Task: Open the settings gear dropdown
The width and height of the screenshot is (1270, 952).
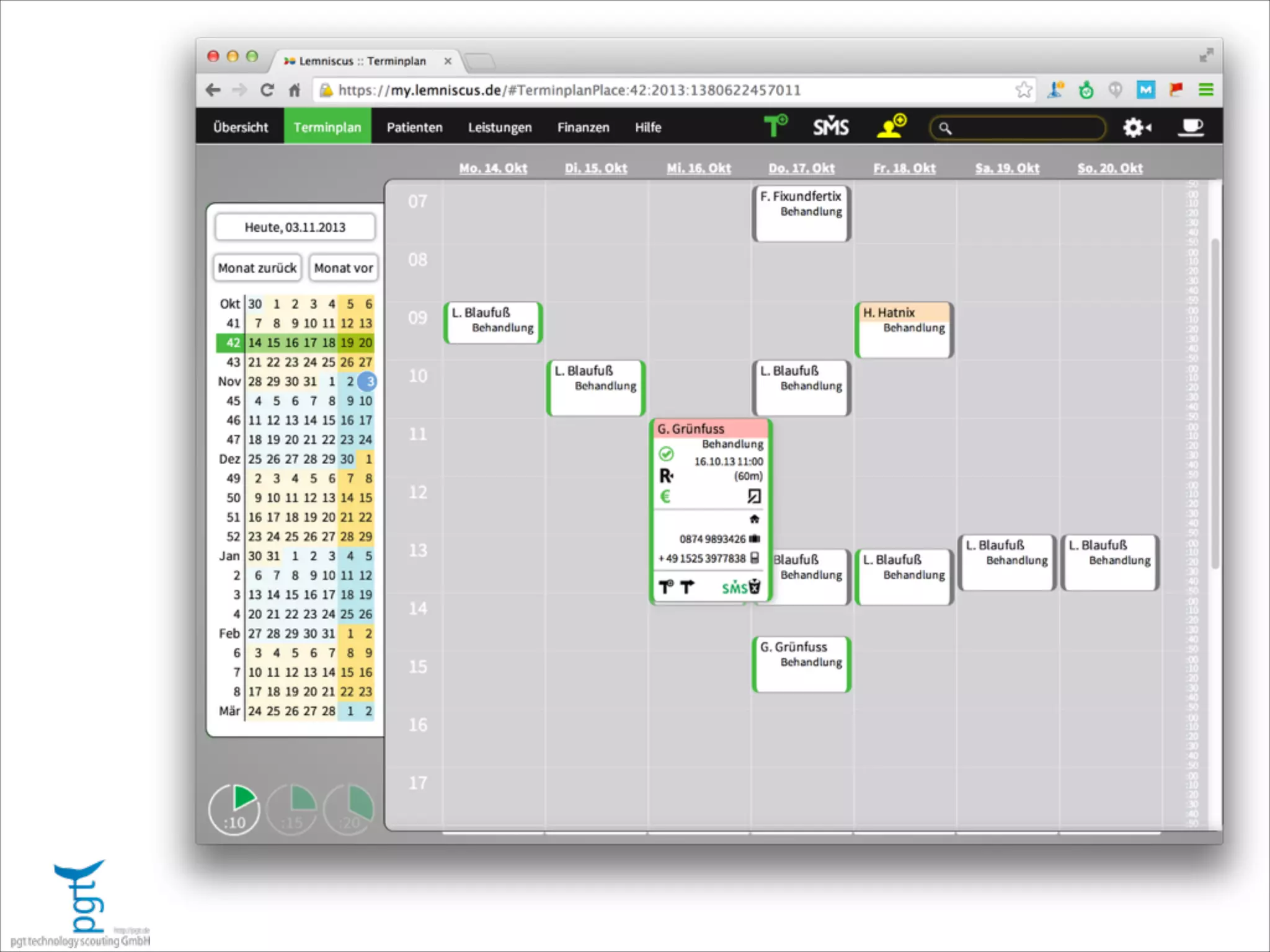Action: click(1137, 128)
